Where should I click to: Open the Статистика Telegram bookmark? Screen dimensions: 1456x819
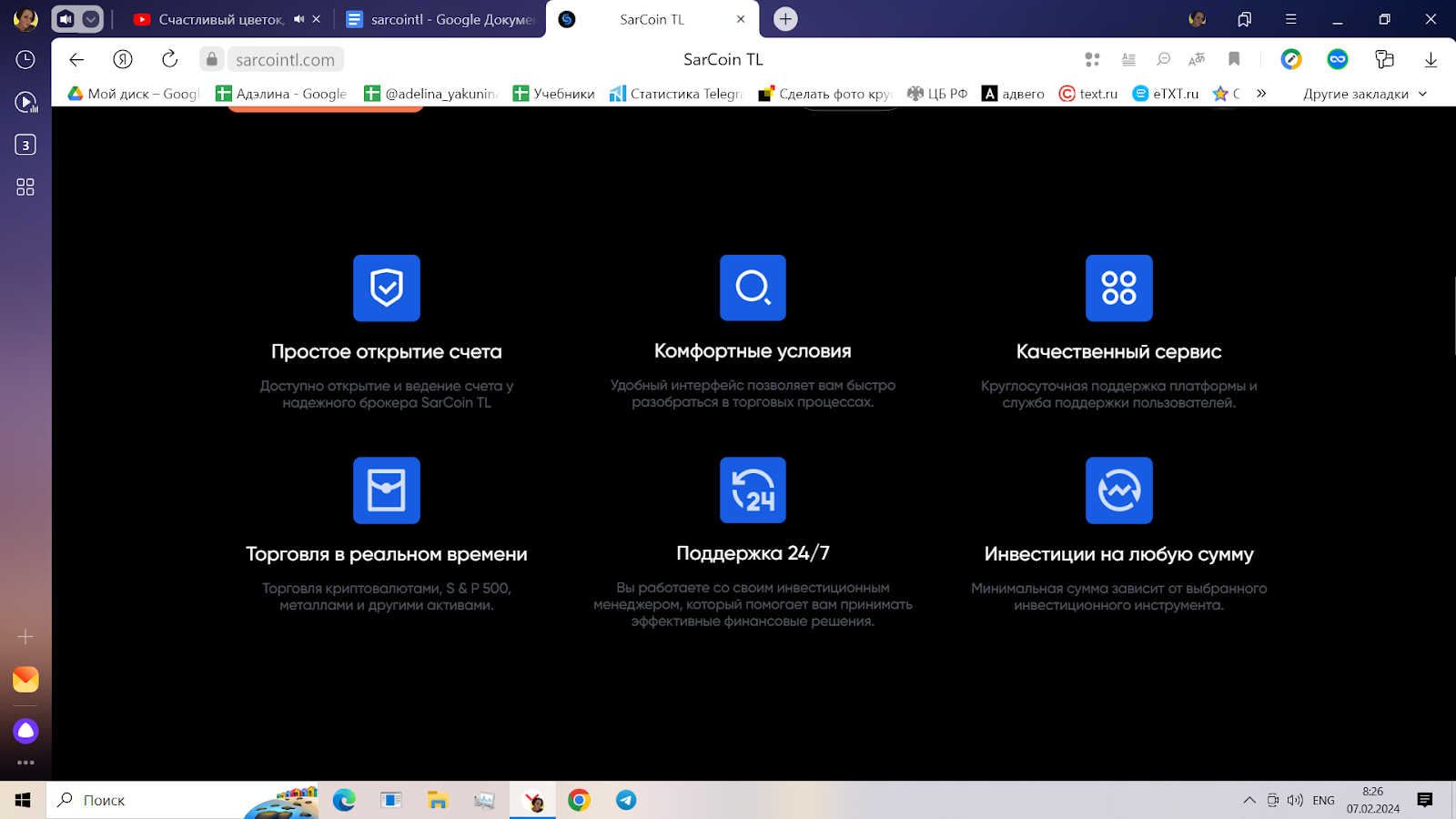677,94
